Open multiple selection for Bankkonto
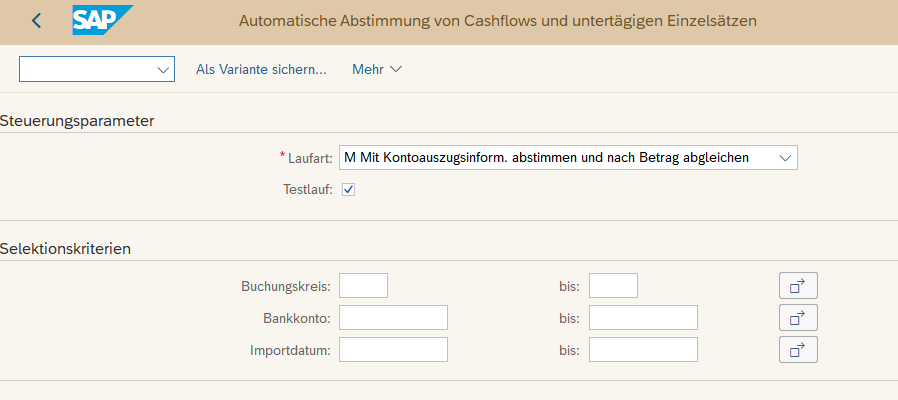 (x=798, y=318)
